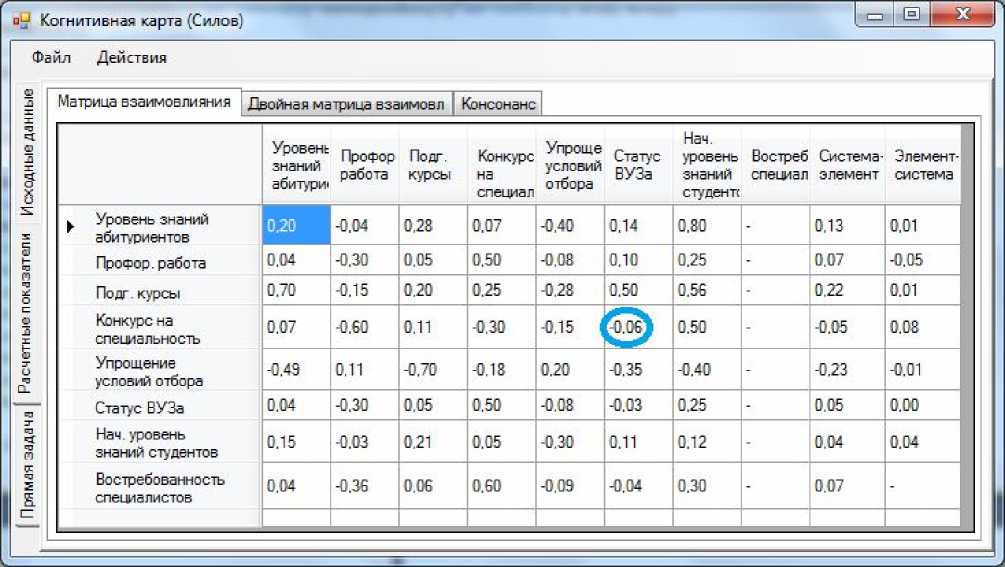Open the Расчетные показатели side tab

click(29, 314)
